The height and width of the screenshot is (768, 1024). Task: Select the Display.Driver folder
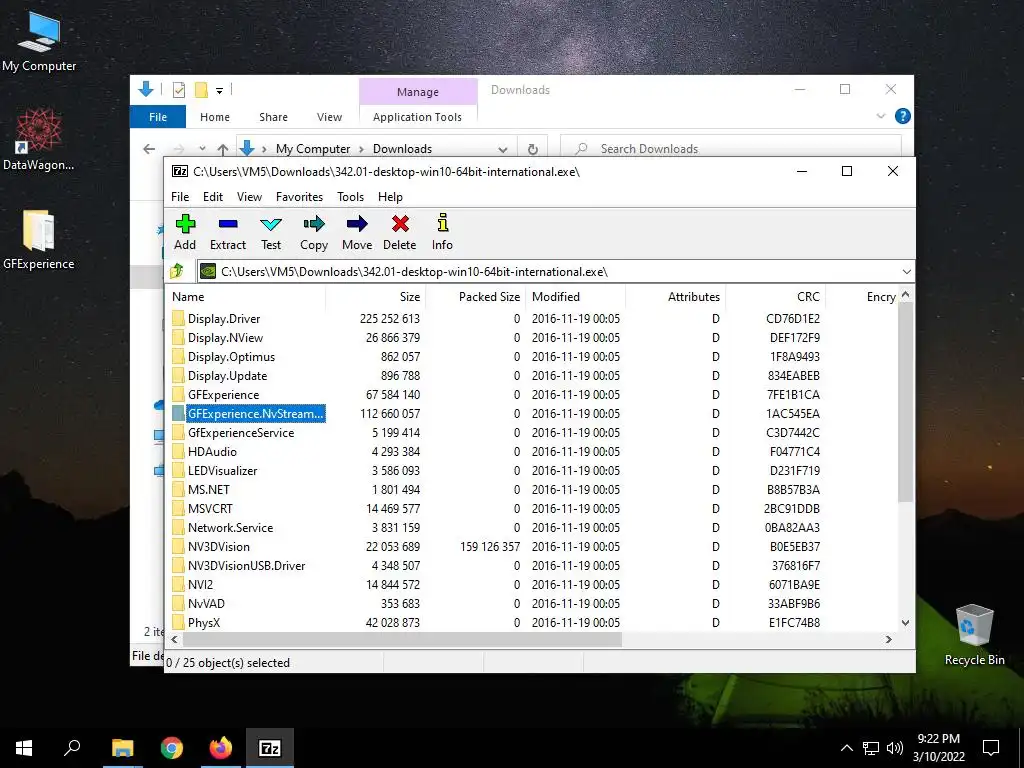point(224,319)
